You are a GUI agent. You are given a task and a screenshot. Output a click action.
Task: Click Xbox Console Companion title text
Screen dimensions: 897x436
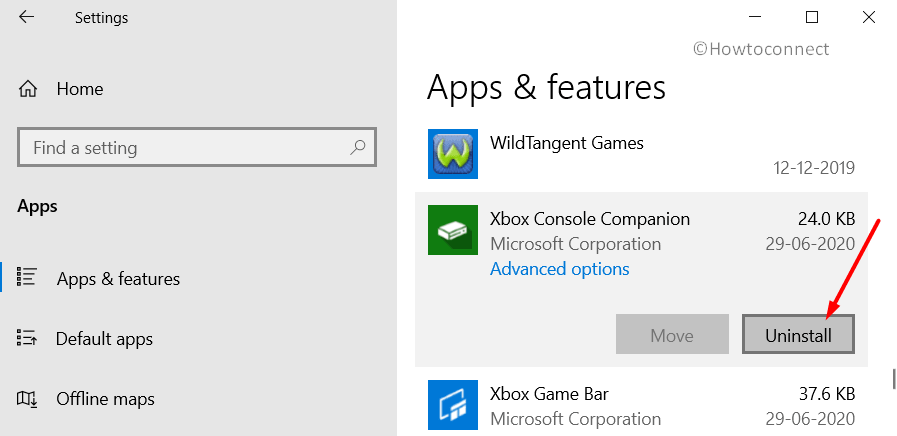point(590,219)
